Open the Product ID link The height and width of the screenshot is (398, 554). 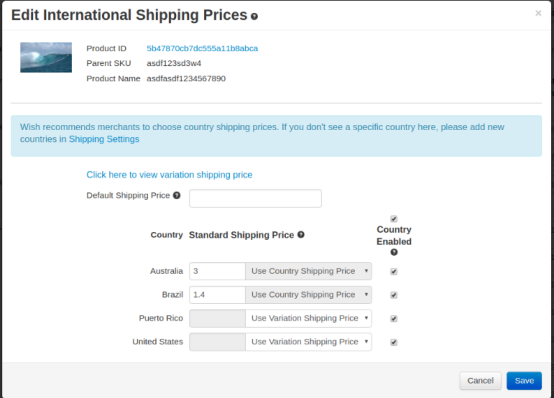click(x=202, y=48)
